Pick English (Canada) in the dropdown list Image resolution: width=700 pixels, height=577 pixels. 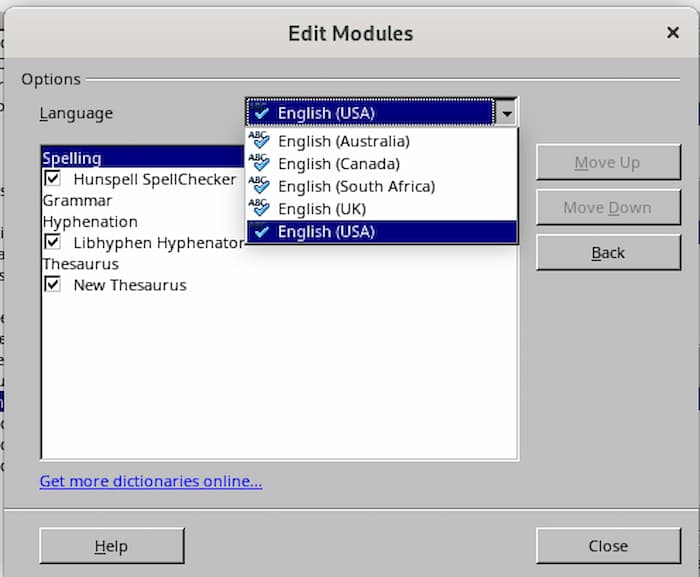click(338, 164)
